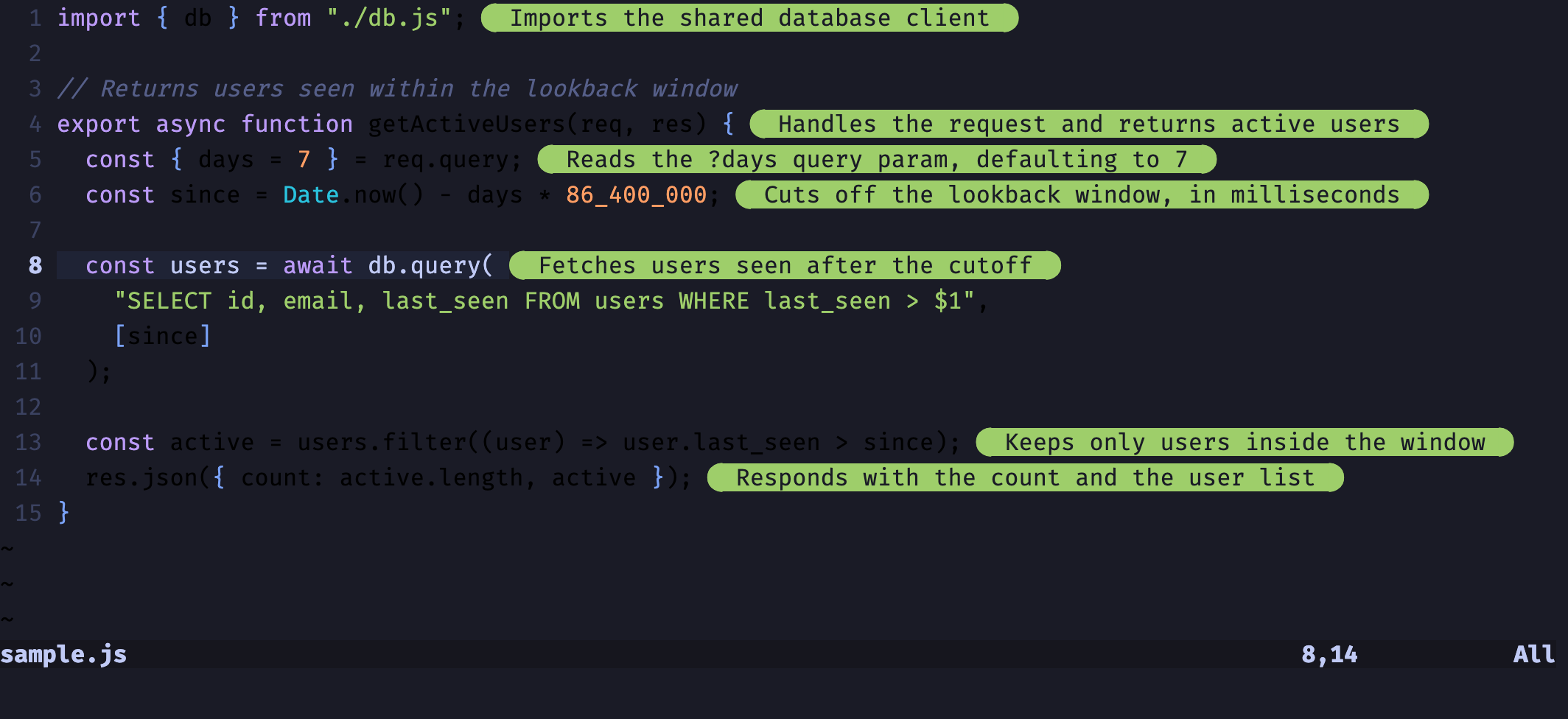Click 'users.filter' on line 13
1568x719 pixels.
tap(382, 442)
